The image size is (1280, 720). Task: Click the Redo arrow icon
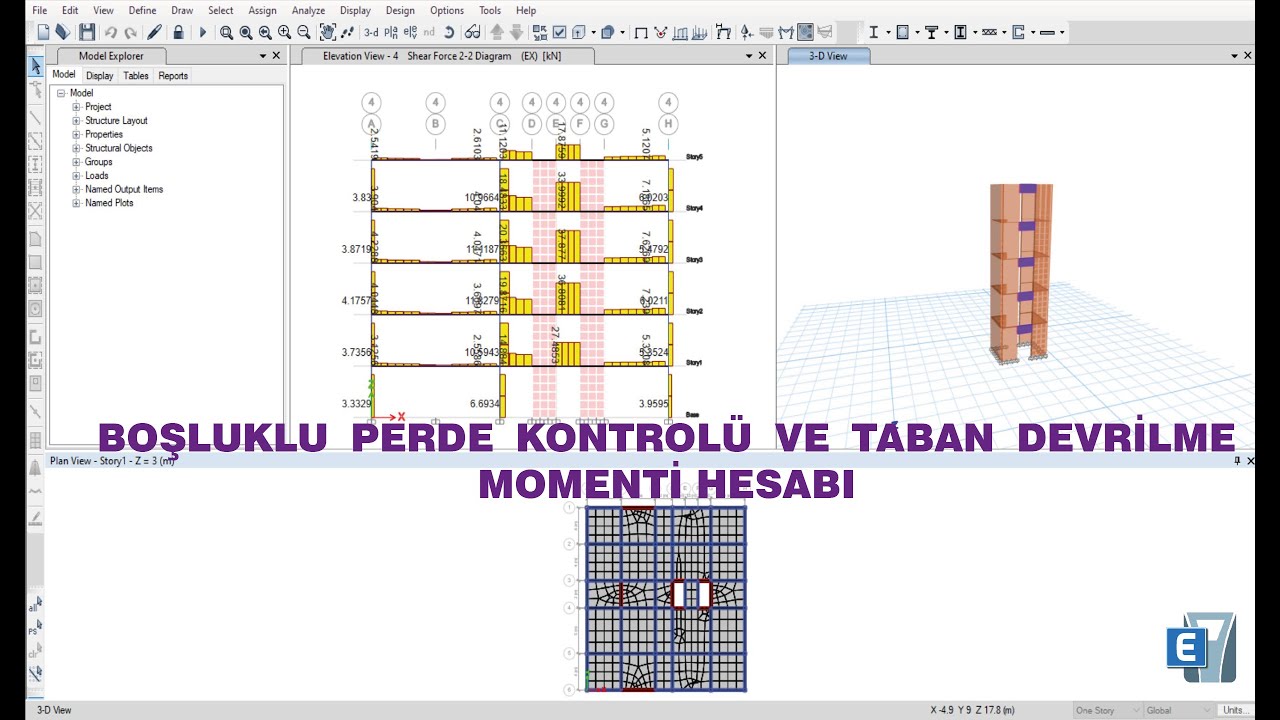coord(131,32)
